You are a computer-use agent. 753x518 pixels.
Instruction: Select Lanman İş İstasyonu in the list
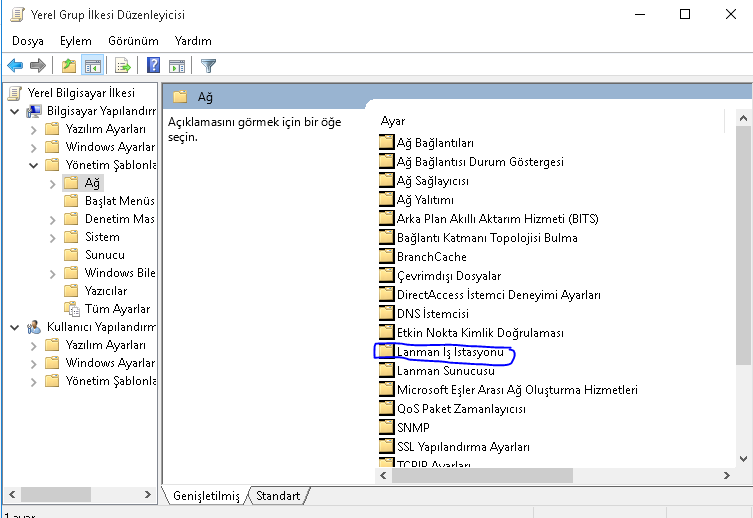pyautogui.click(x=450, y=352)
